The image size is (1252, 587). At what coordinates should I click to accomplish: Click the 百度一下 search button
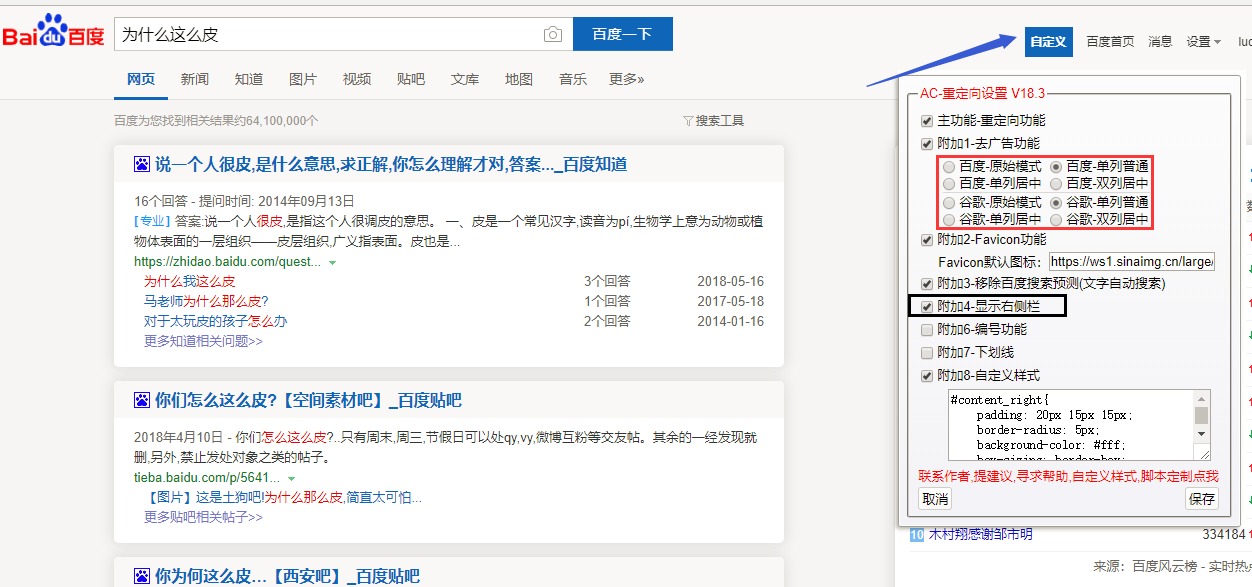[x=623, y=34]
